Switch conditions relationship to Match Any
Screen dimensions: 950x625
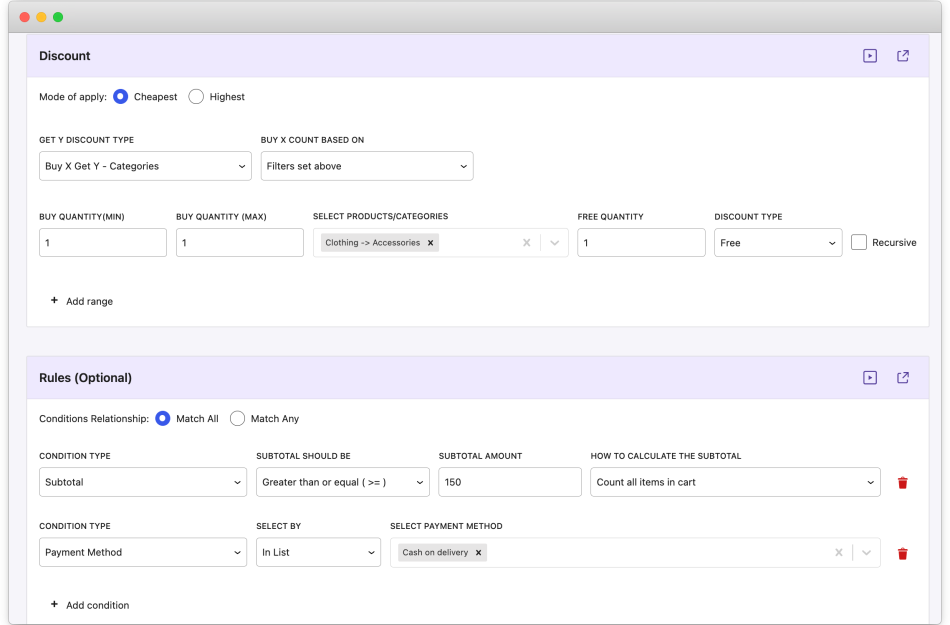tap(237, 418)
